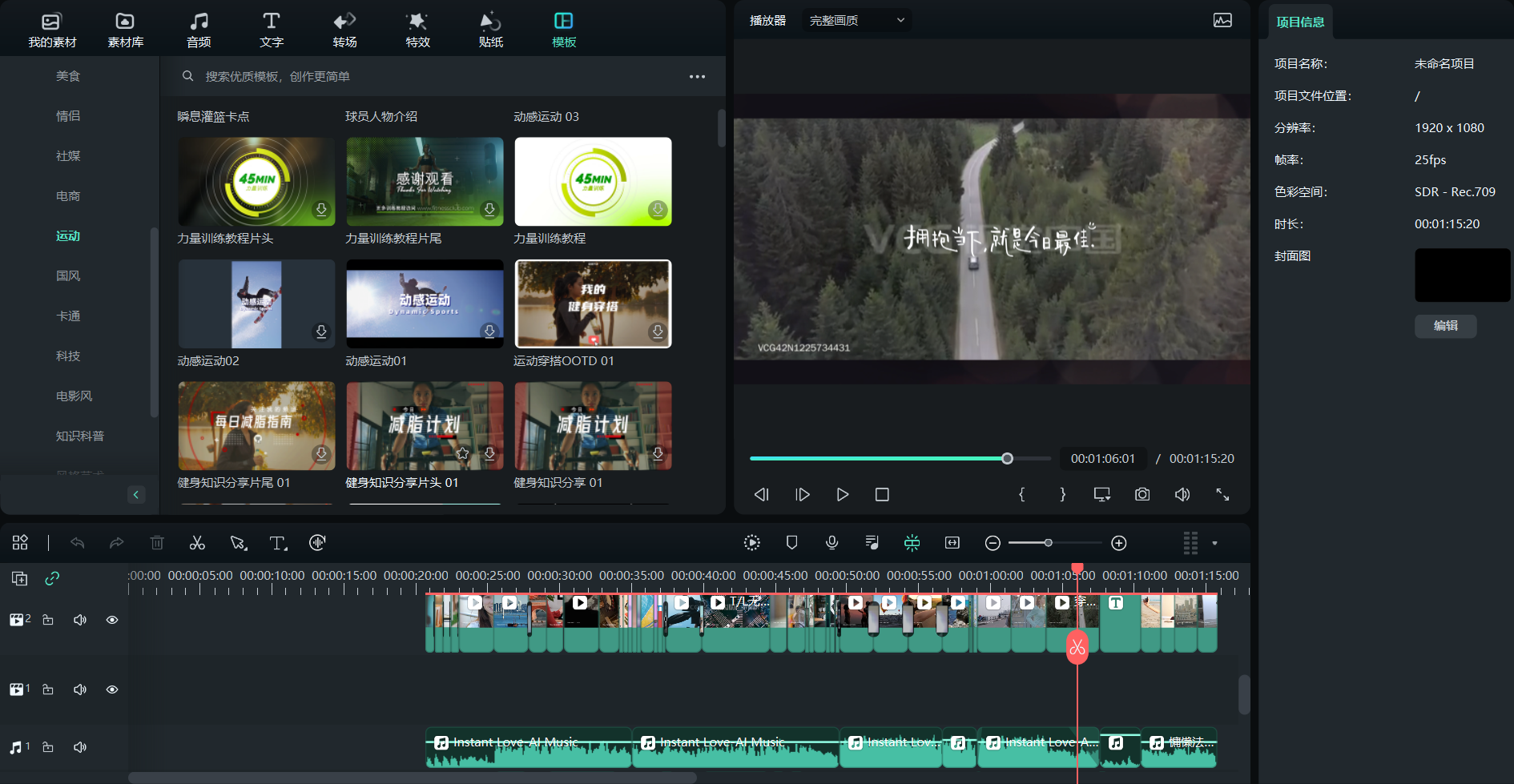Open the 完整画质 quality dropdown
1514x784 pixels.
coord(856,21)
